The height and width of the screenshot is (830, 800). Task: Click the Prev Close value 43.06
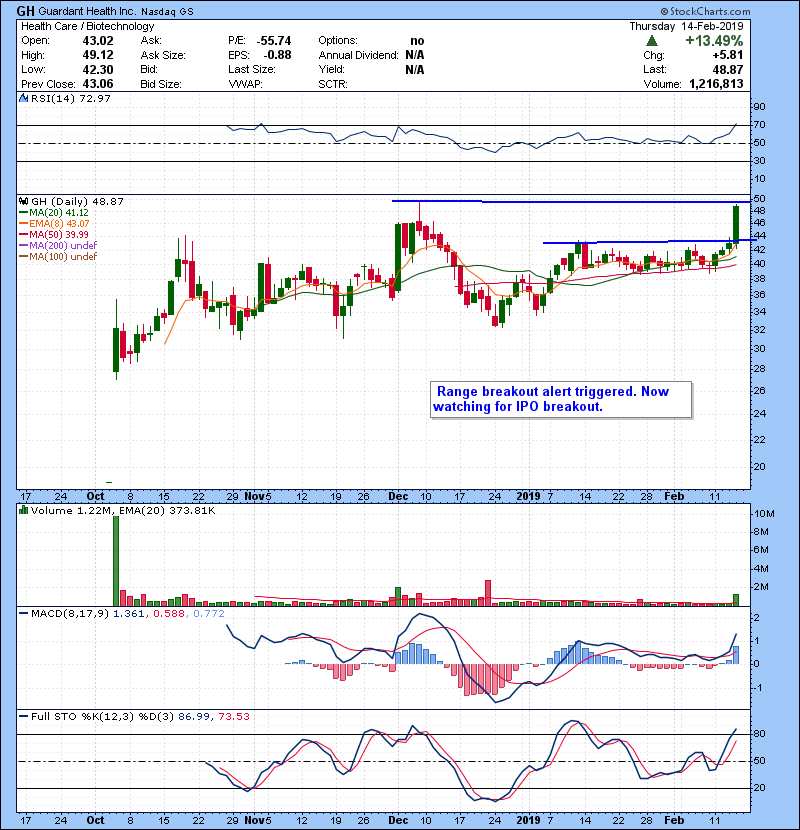pos(98,84)
